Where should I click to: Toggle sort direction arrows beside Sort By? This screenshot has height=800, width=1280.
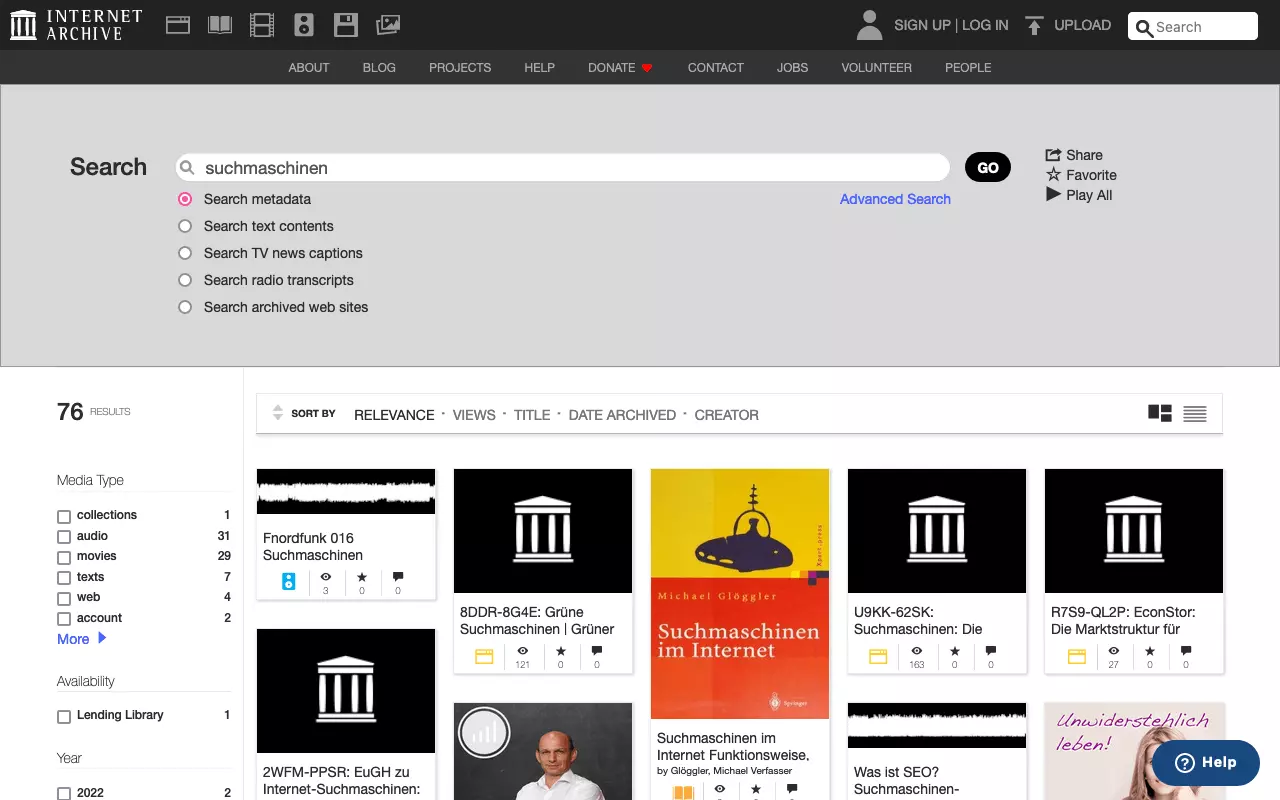pyautogui.click(x=278, y=413)
